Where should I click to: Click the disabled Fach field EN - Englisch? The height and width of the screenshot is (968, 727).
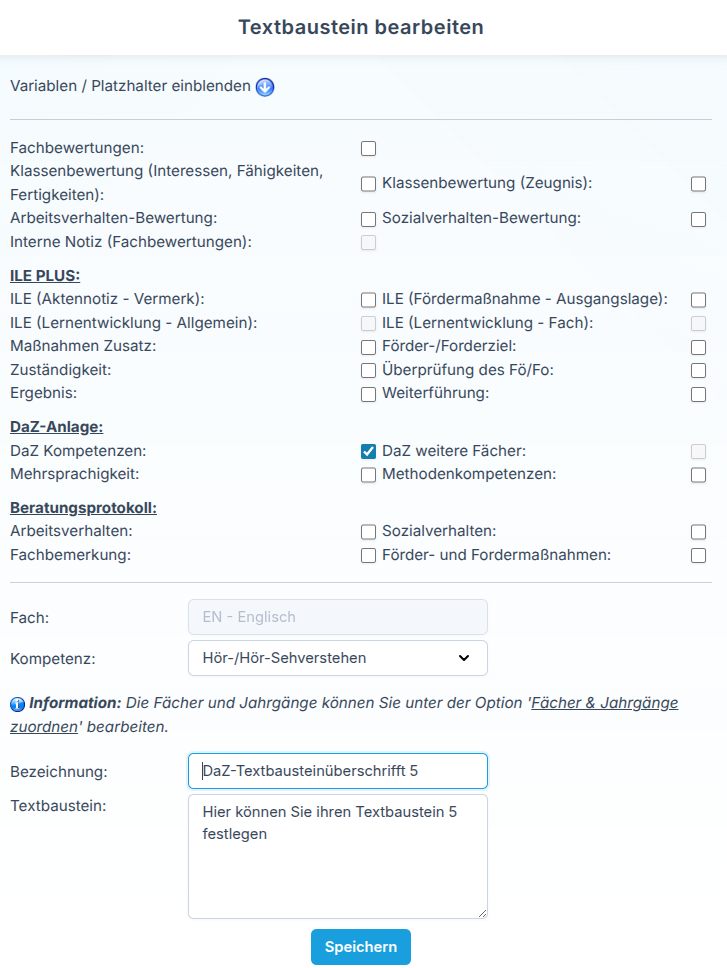pyautogui.click(x=338, y=617)
